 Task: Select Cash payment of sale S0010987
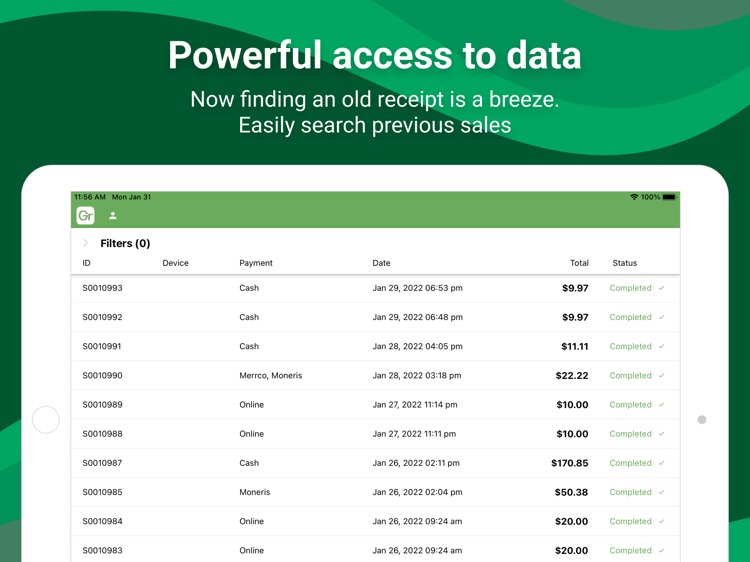tap(249, 463)
